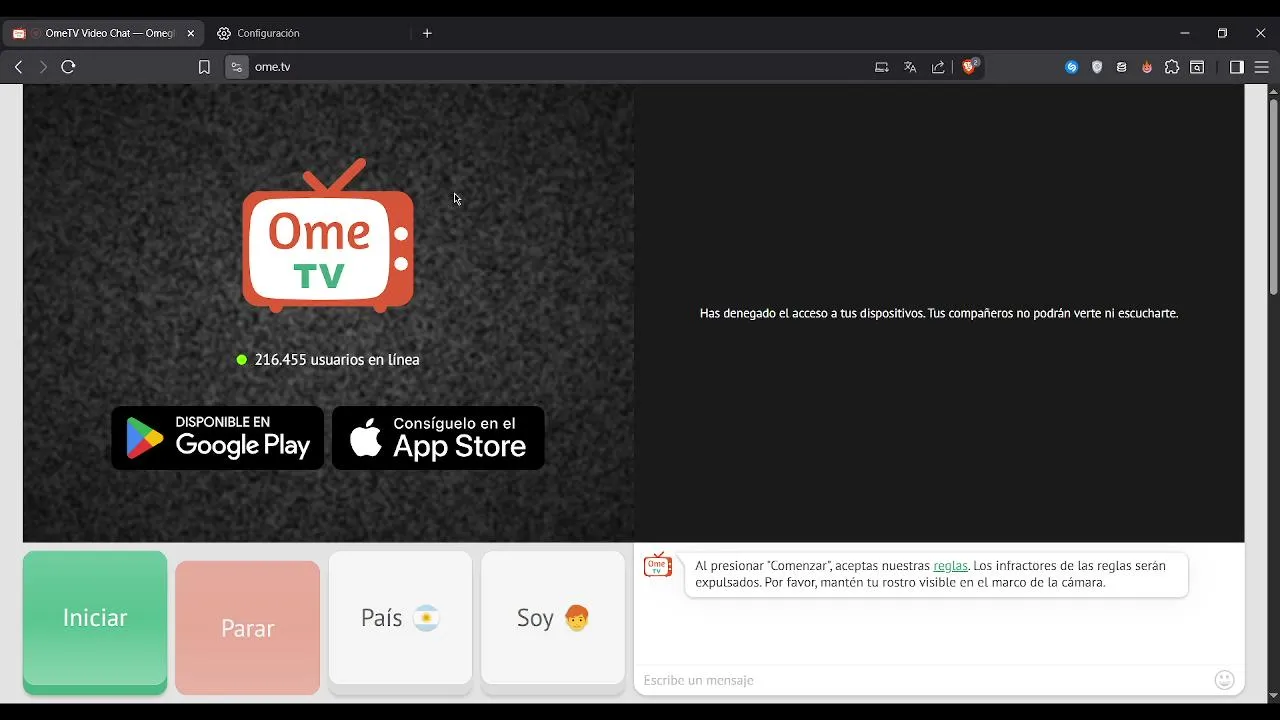The width and height of the screenshot is (1280, 720).
Task: Click the red flame extension icon
Action: [1147, 67]
